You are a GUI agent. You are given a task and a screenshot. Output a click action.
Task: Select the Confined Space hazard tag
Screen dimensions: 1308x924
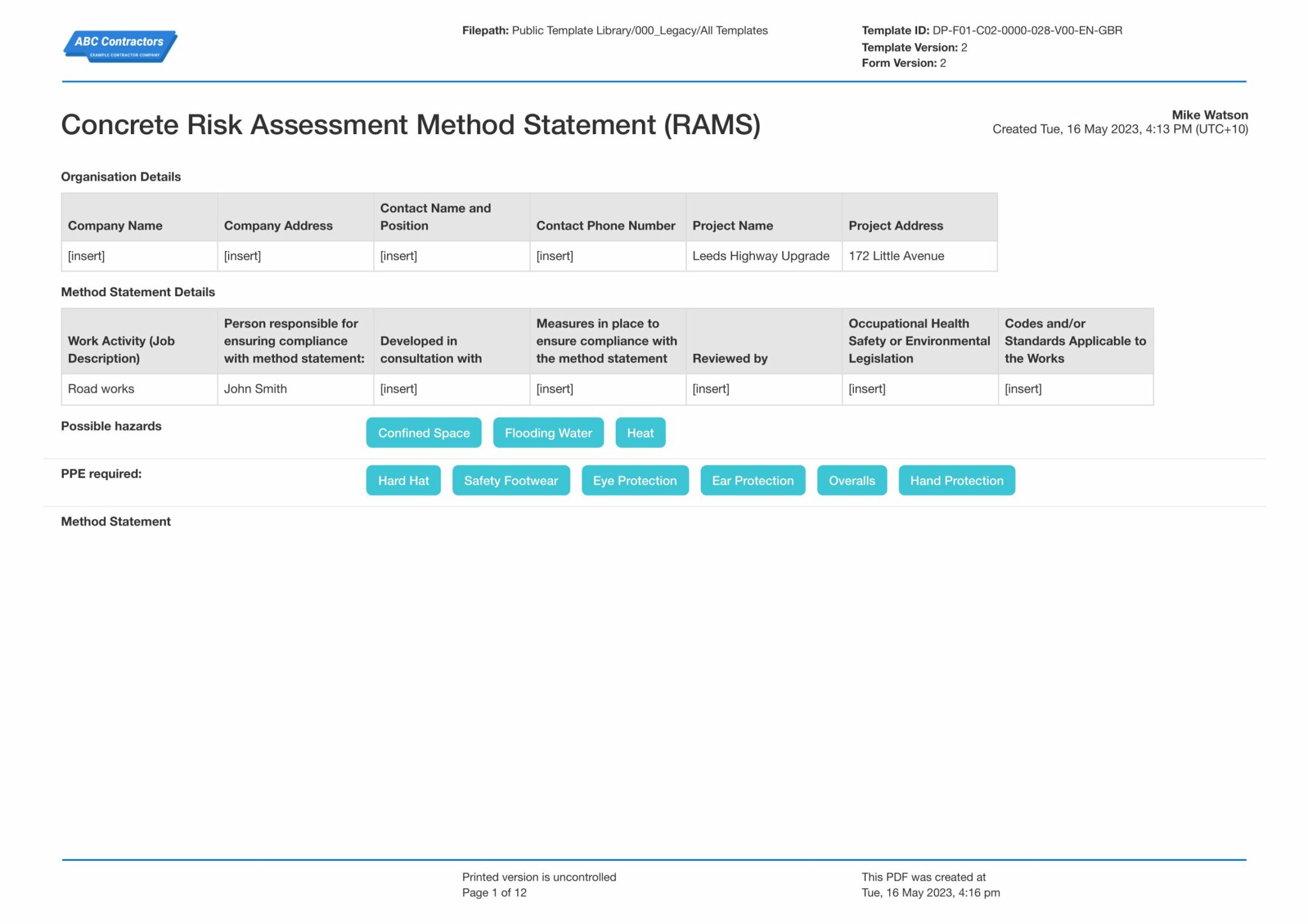pos(423,432)
